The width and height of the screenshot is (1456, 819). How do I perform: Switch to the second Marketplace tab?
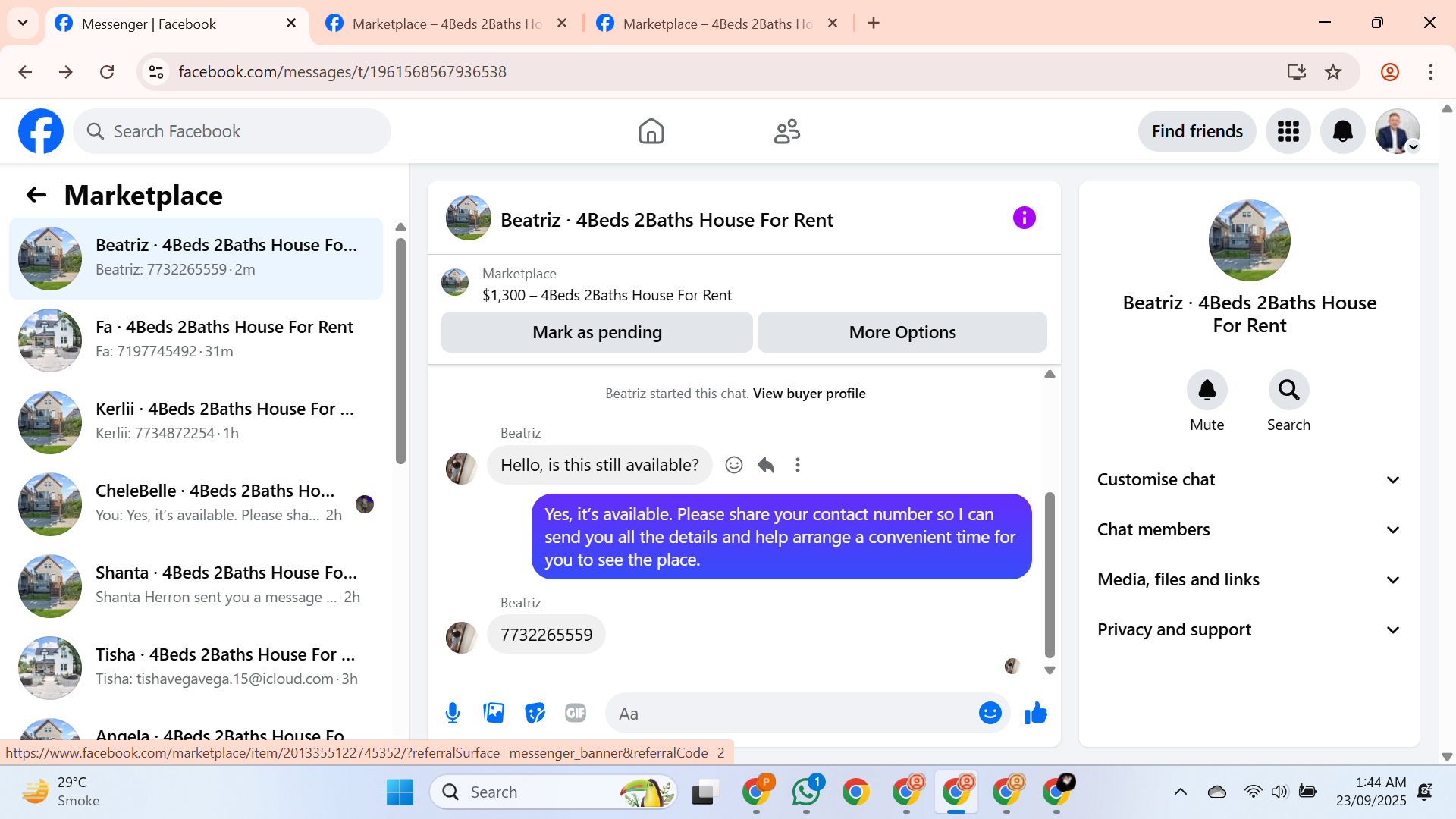tap(448, 24)
